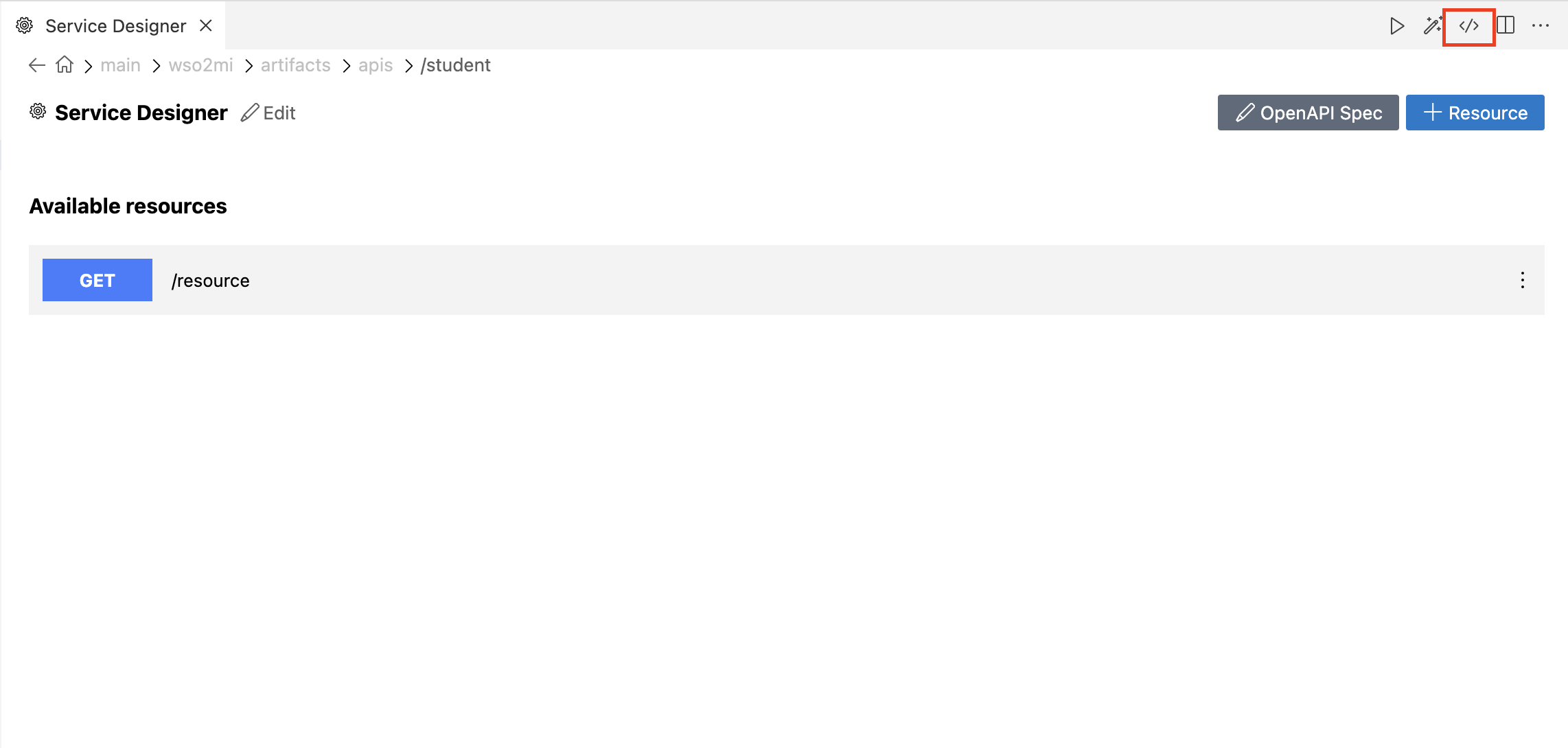The image size is (1568, 748).
Task: Click the blue GET method badge
Action: [x=97, y=280]
